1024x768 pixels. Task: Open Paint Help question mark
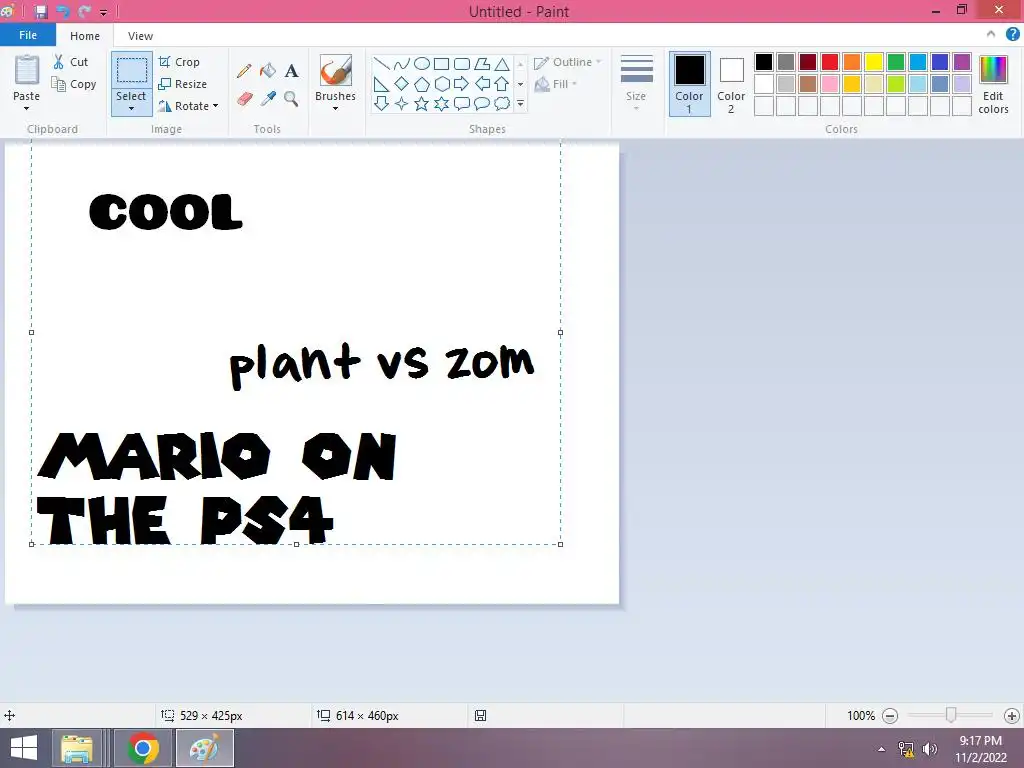[x=1012, y=35]
